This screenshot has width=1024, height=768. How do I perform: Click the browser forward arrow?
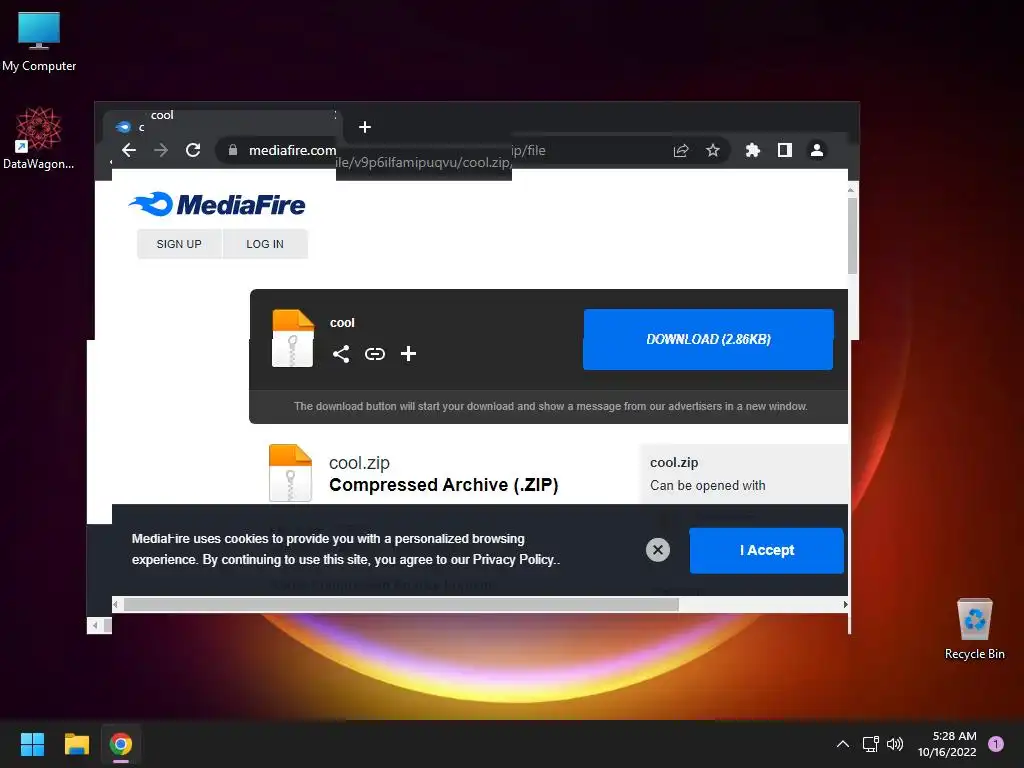(x=161, y=150)
